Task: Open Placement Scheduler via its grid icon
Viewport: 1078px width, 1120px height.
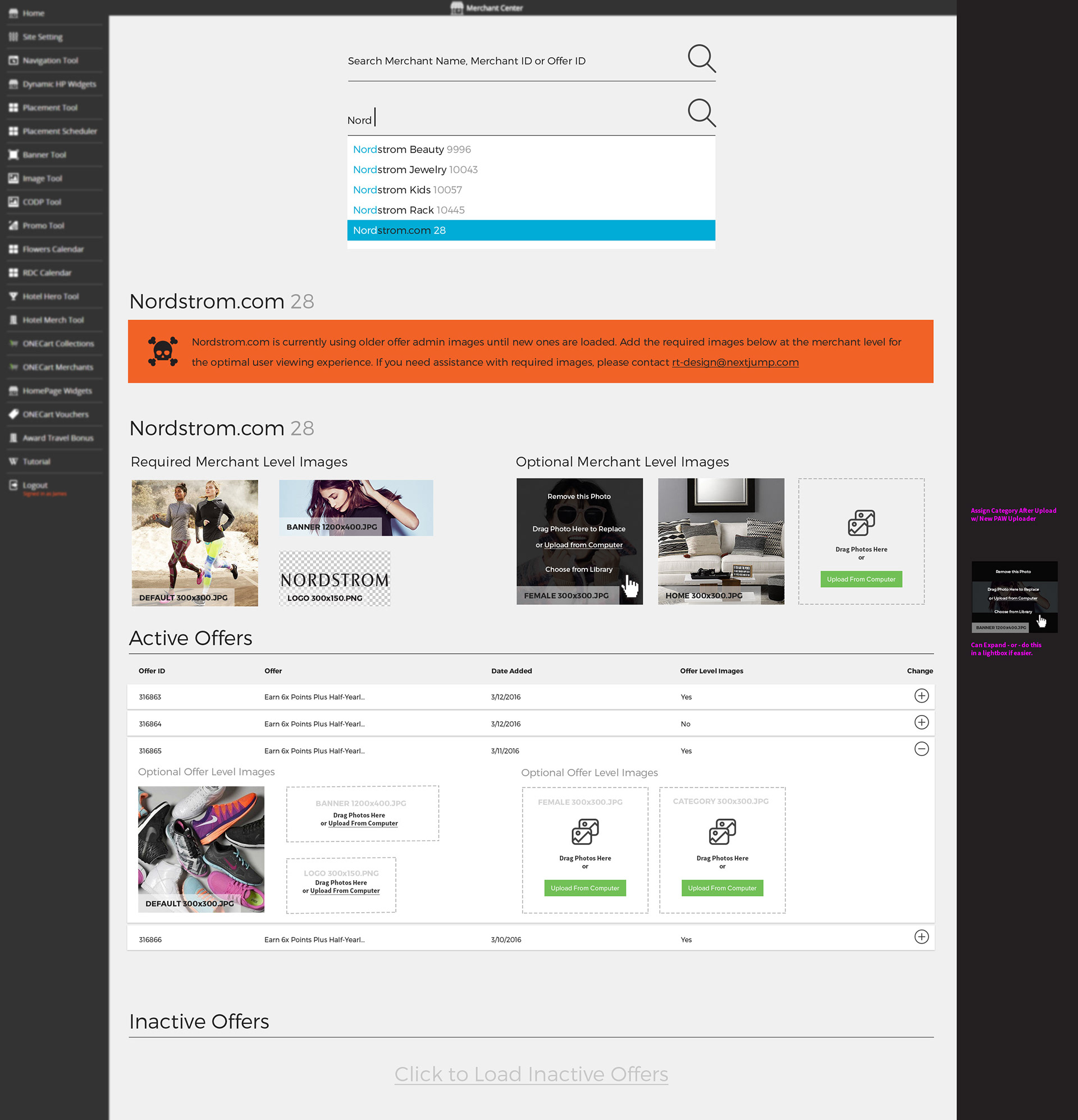Action: pyautogui.click(x=13, y=131)
